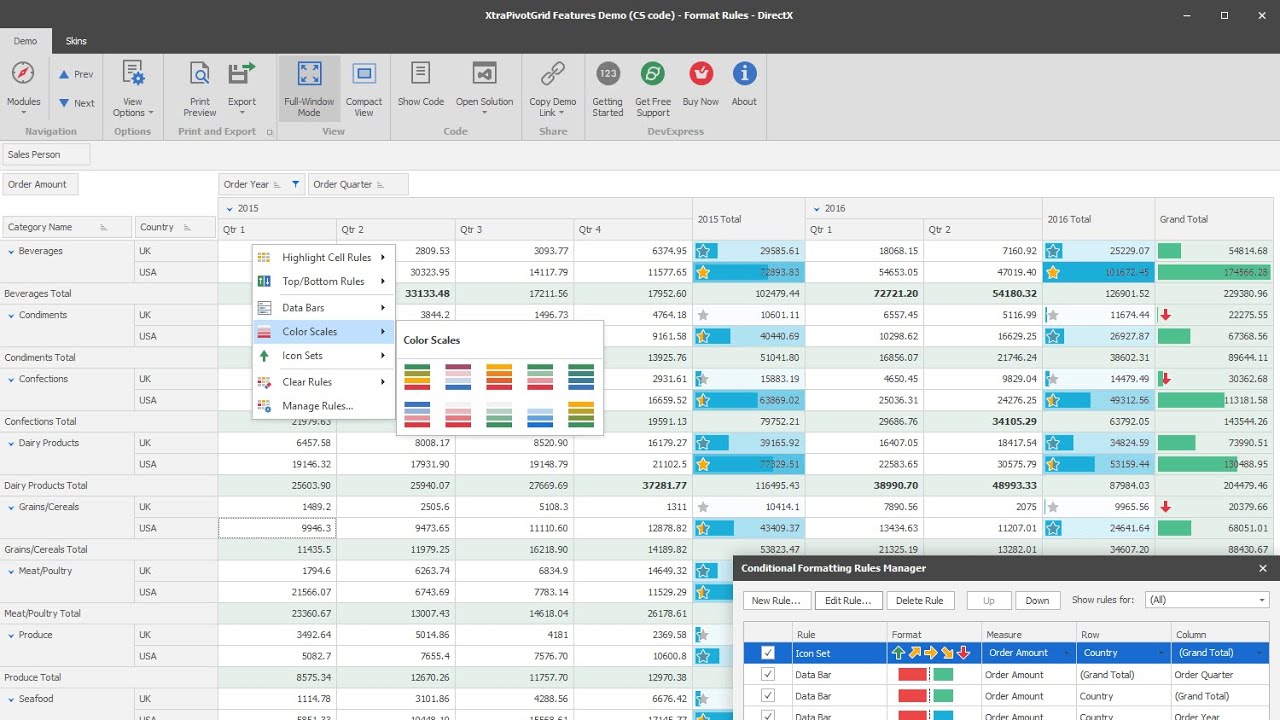
Task: Uncheck the Data Bar rule with Order Quarter column
Action: (x=768, y=675)
